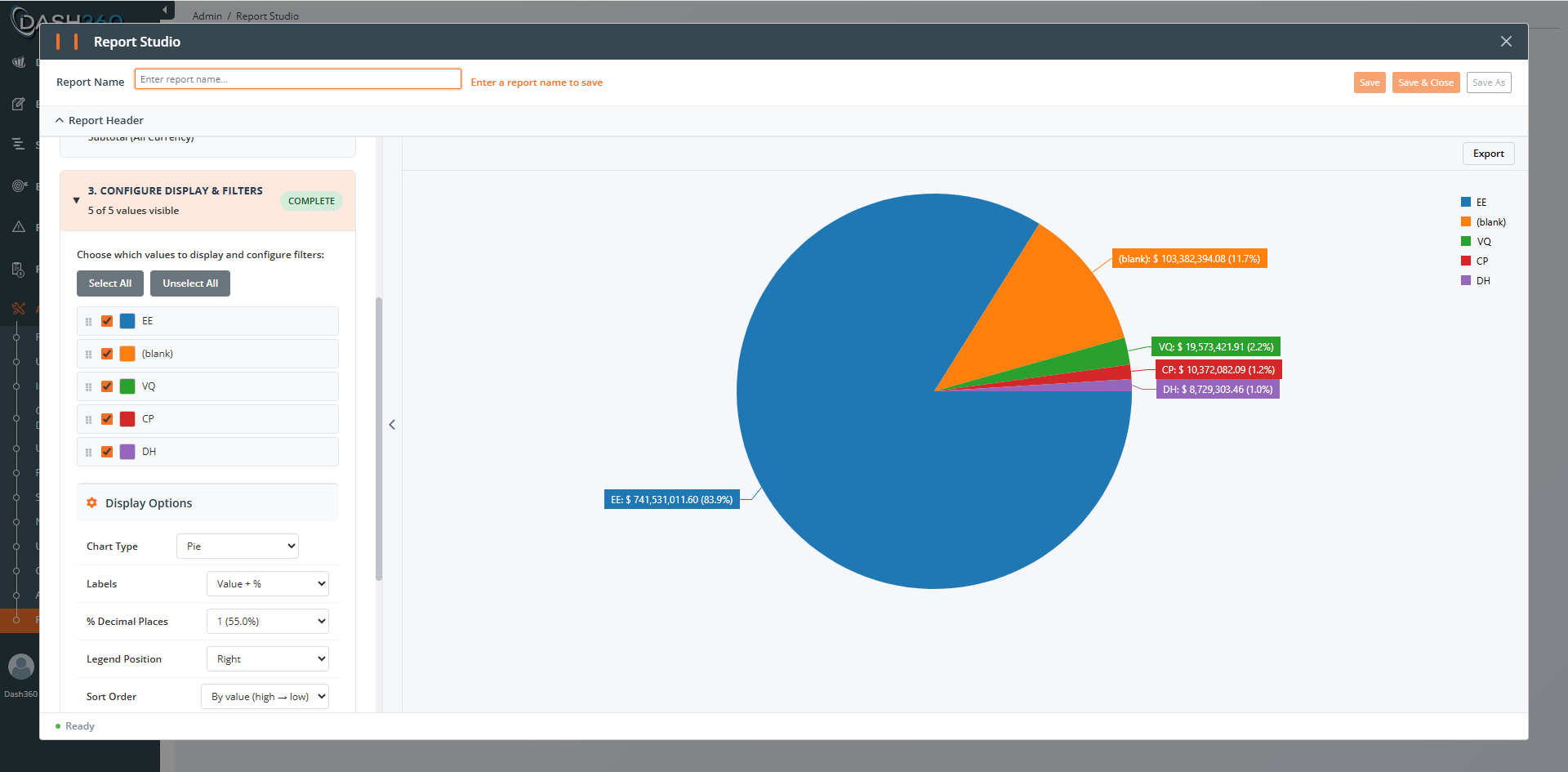Click drag handle icon of CP row
Image resolution: width=1568 pixels, height=772 pixels.
tap(88, 420)
